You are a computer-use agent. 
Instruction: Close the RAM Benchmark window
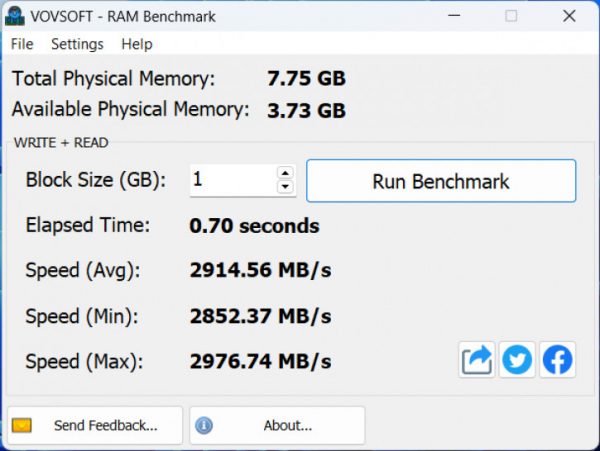(x=567, y=17)
